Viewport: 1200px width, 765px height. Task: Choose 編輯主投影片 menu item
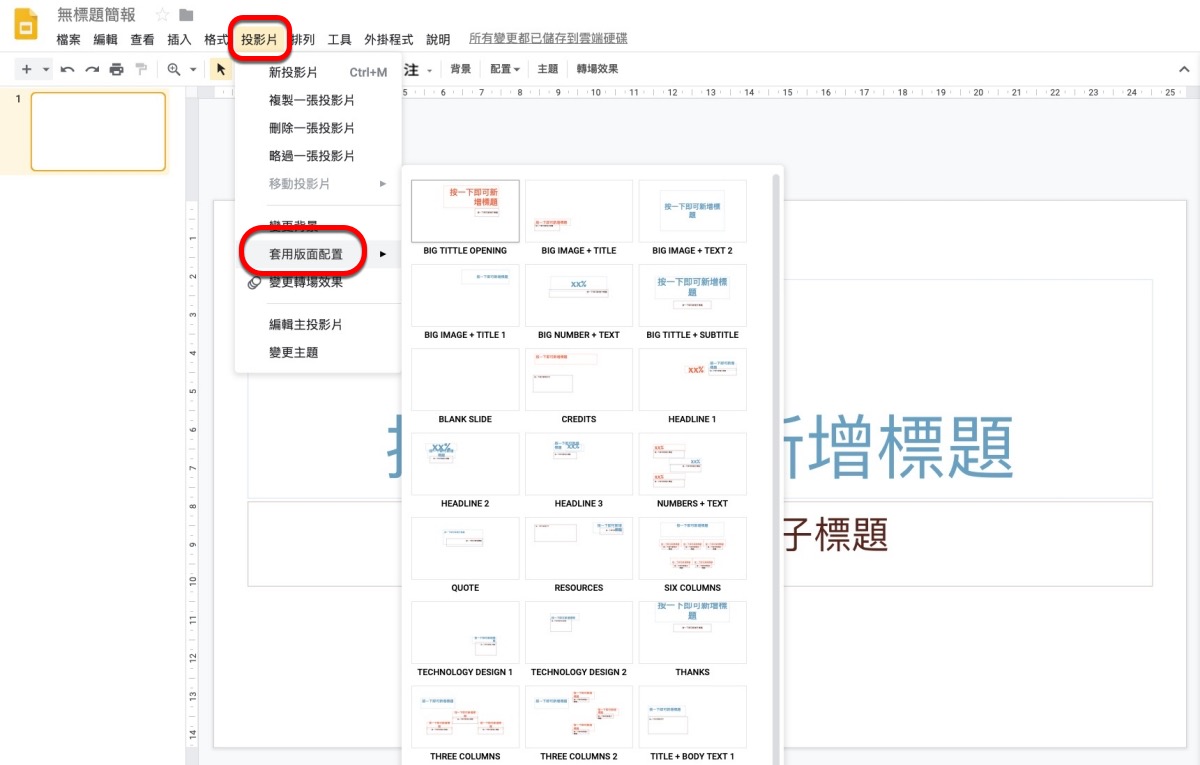[318, 325]
